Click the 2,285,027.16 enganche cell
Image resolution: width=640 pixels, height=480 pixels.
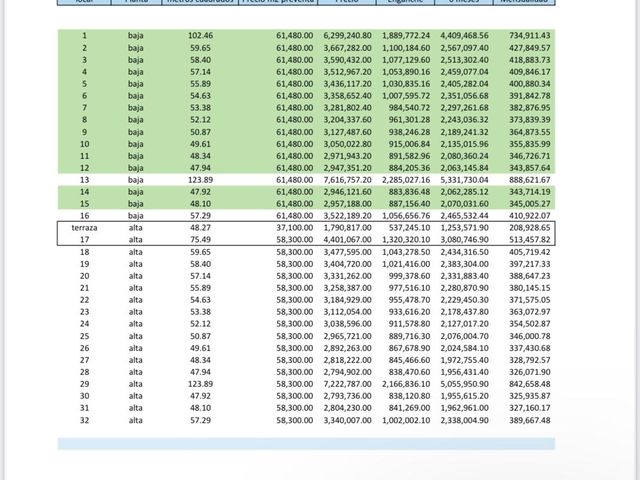tap(406, 180)
